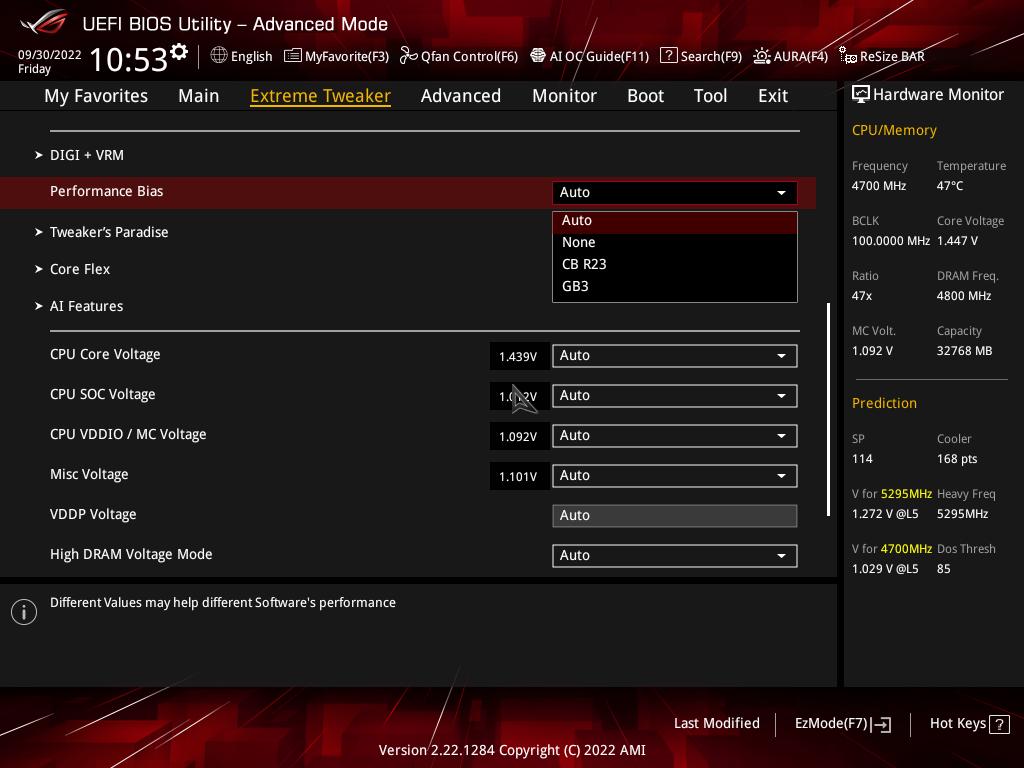Image resolution: width=1024 pixels, height=768 pixels.
Task: Open the Boot tab
Action: (x=645, y=96)
